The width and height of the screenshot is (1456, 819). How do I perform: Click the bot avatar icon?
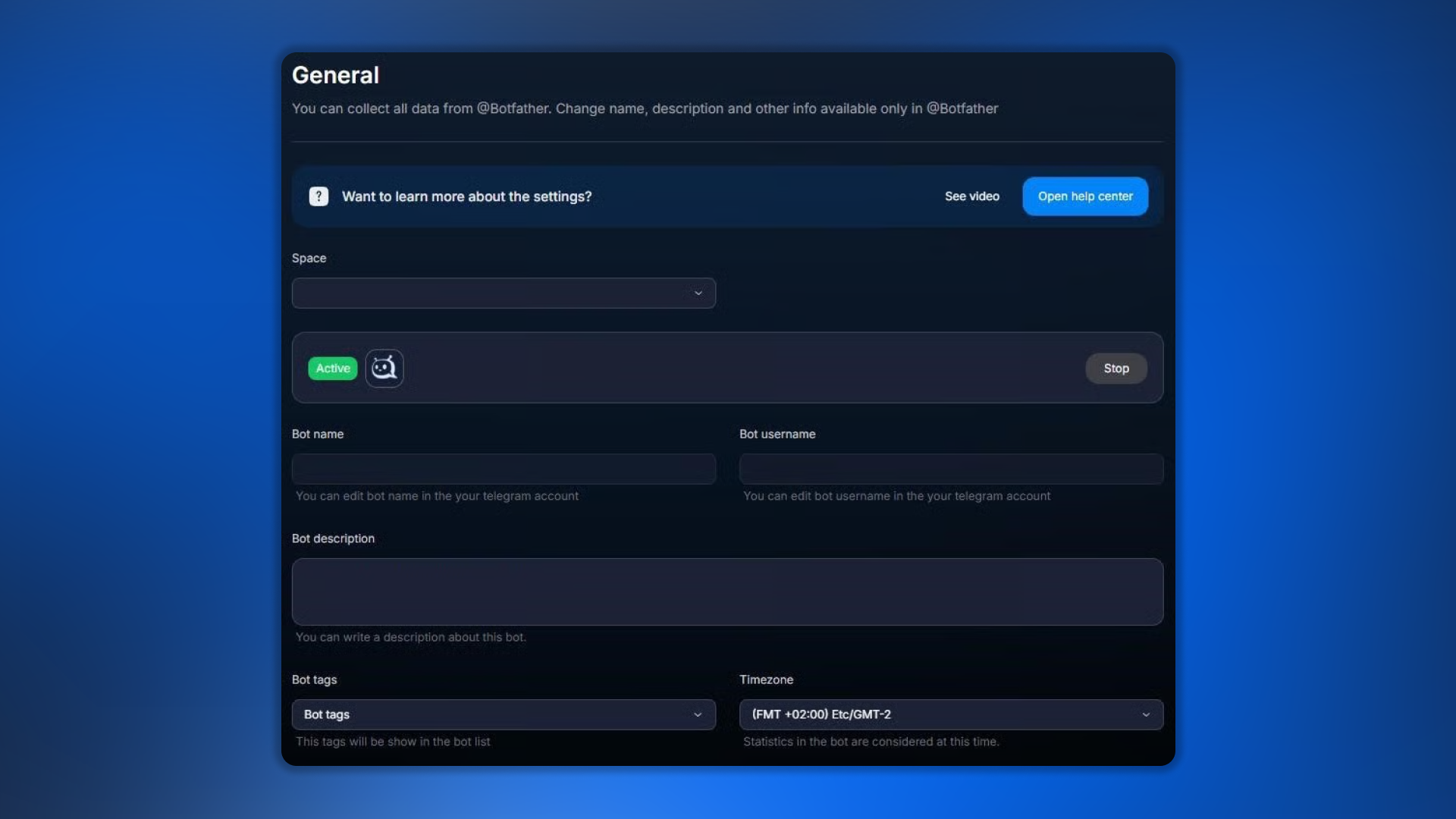[x=384, y=369]
